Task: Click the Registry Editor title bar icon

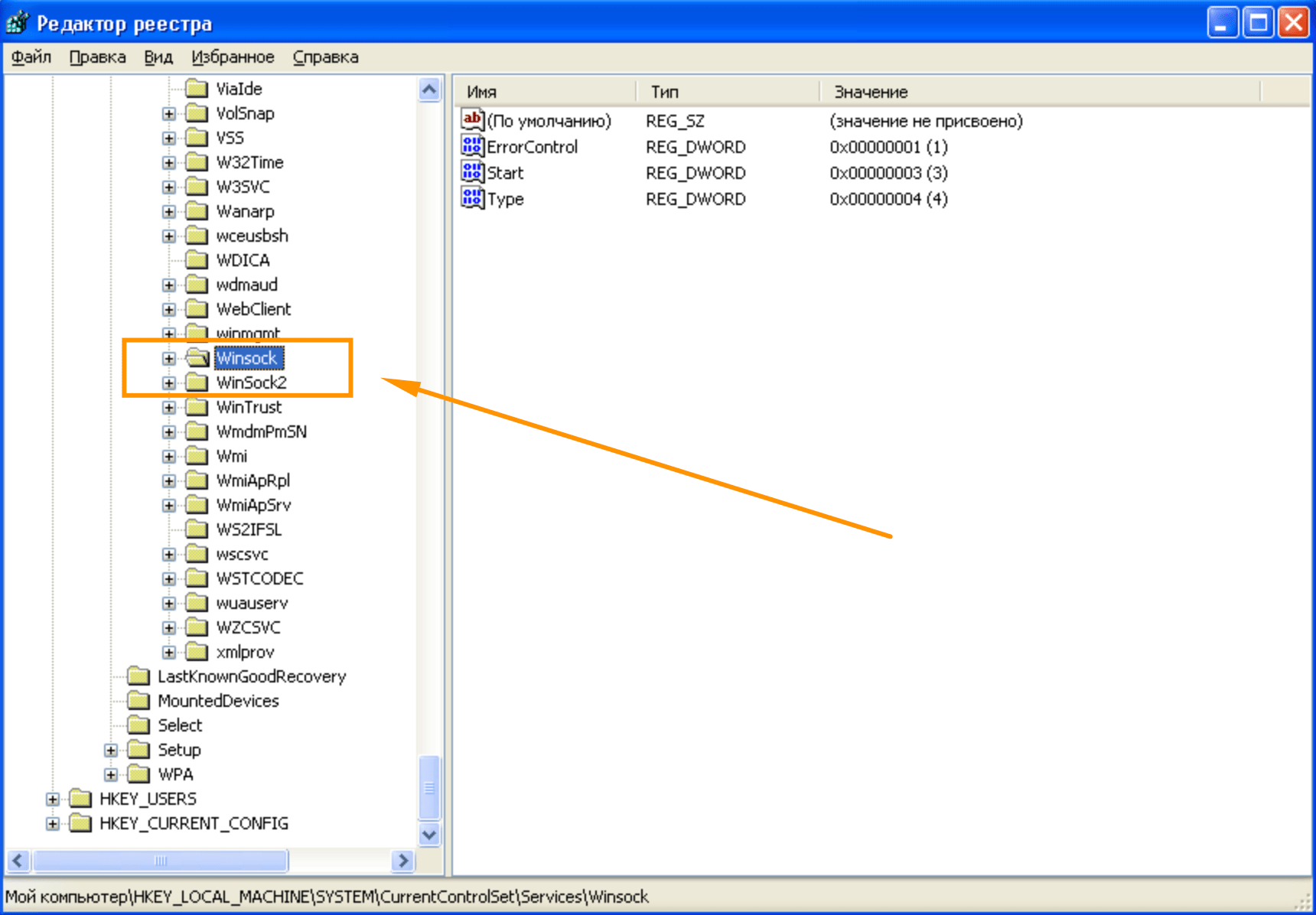Action: pos(17,23)
